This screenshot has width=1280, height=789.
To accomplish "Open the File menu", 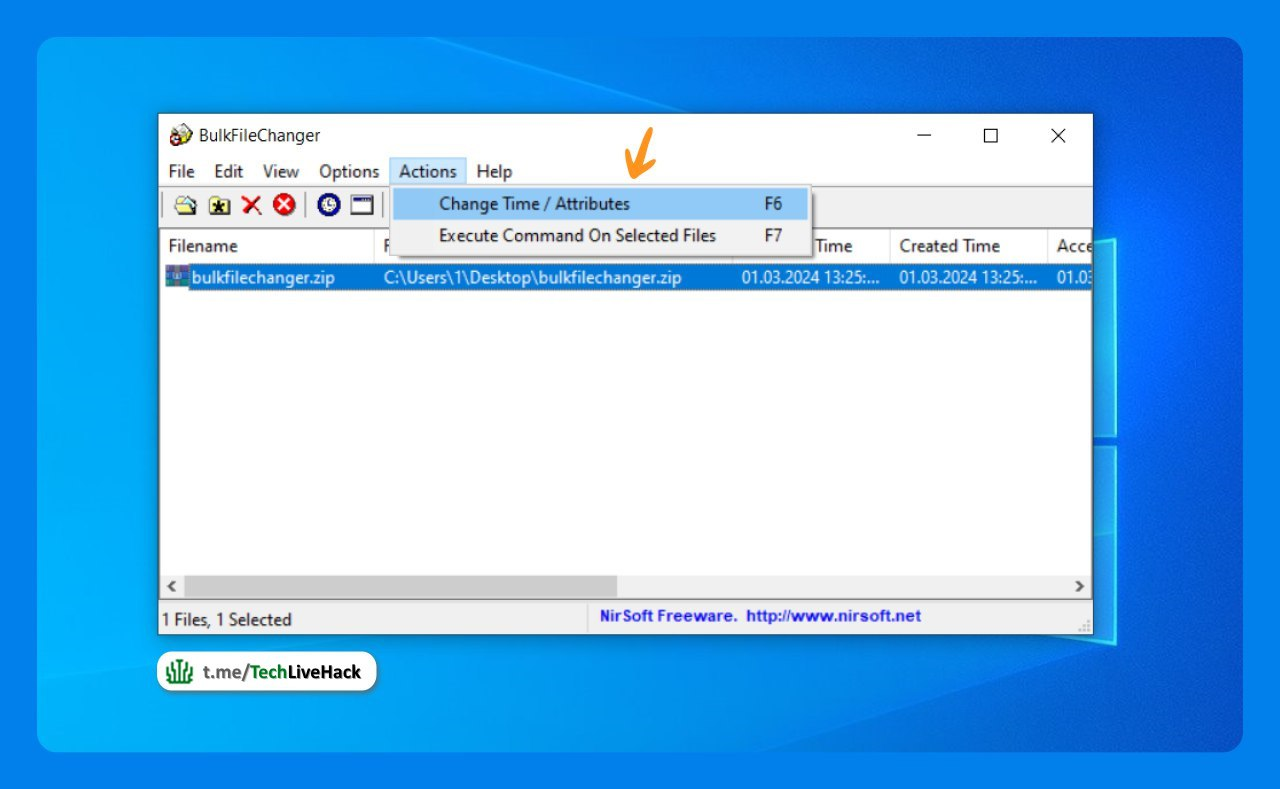I will 181,171.
